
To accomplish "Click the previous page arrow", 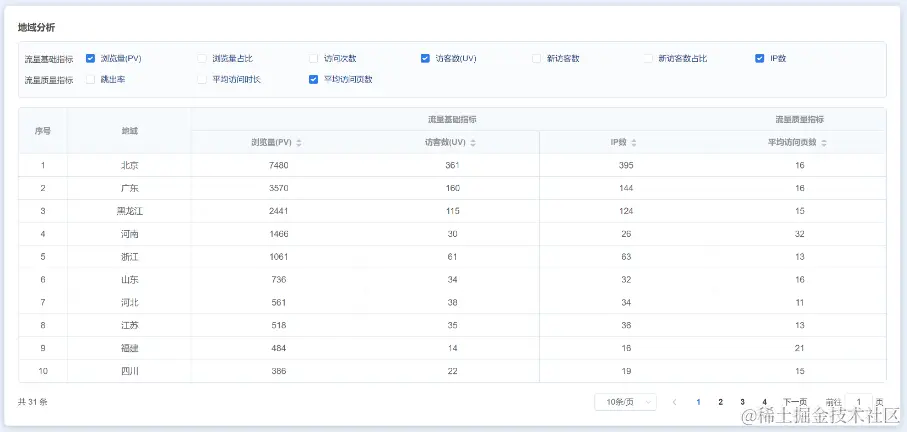I will 674,402.
